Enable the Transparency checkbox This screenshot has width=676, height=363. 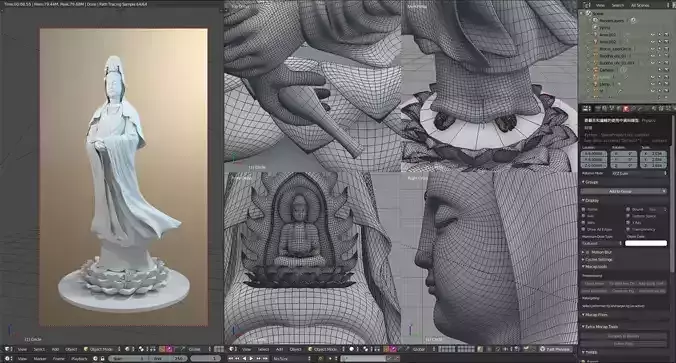628,229
